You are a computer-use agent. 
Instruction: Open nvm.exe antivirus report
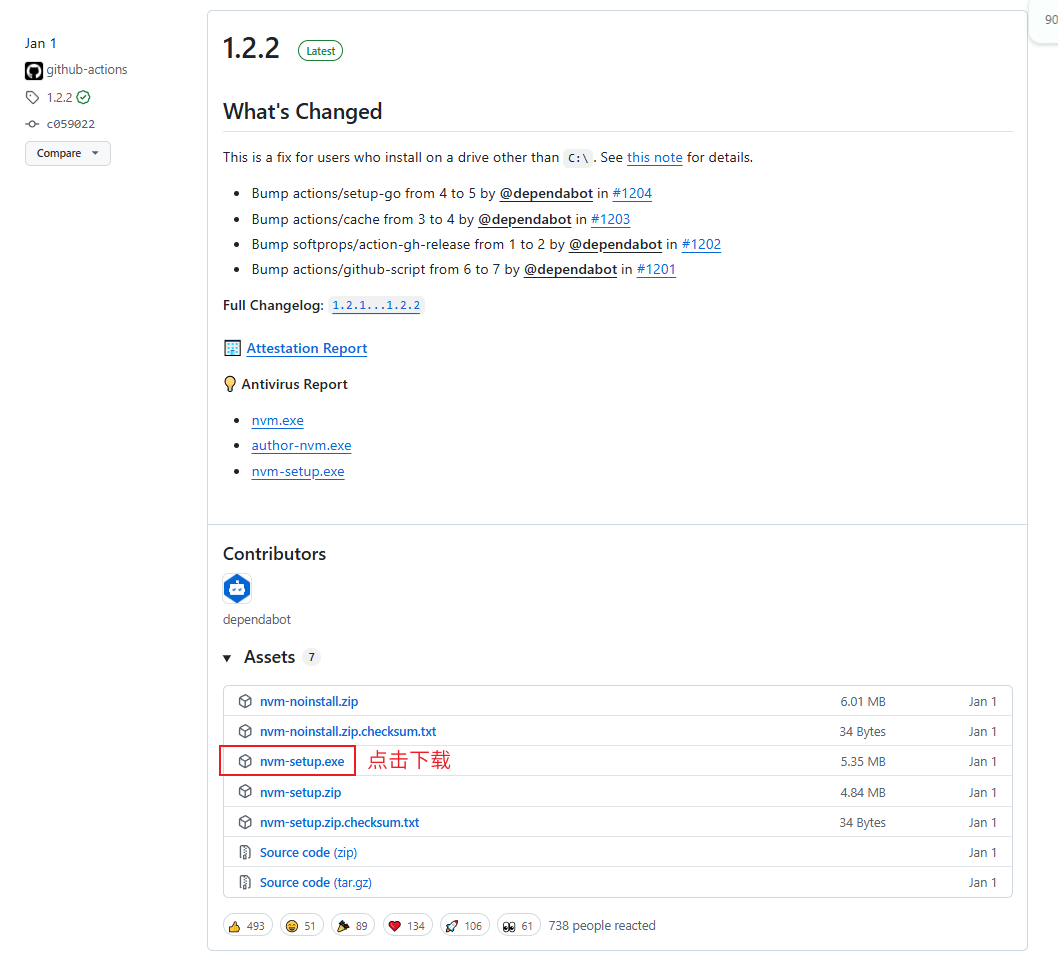point(277,420)
